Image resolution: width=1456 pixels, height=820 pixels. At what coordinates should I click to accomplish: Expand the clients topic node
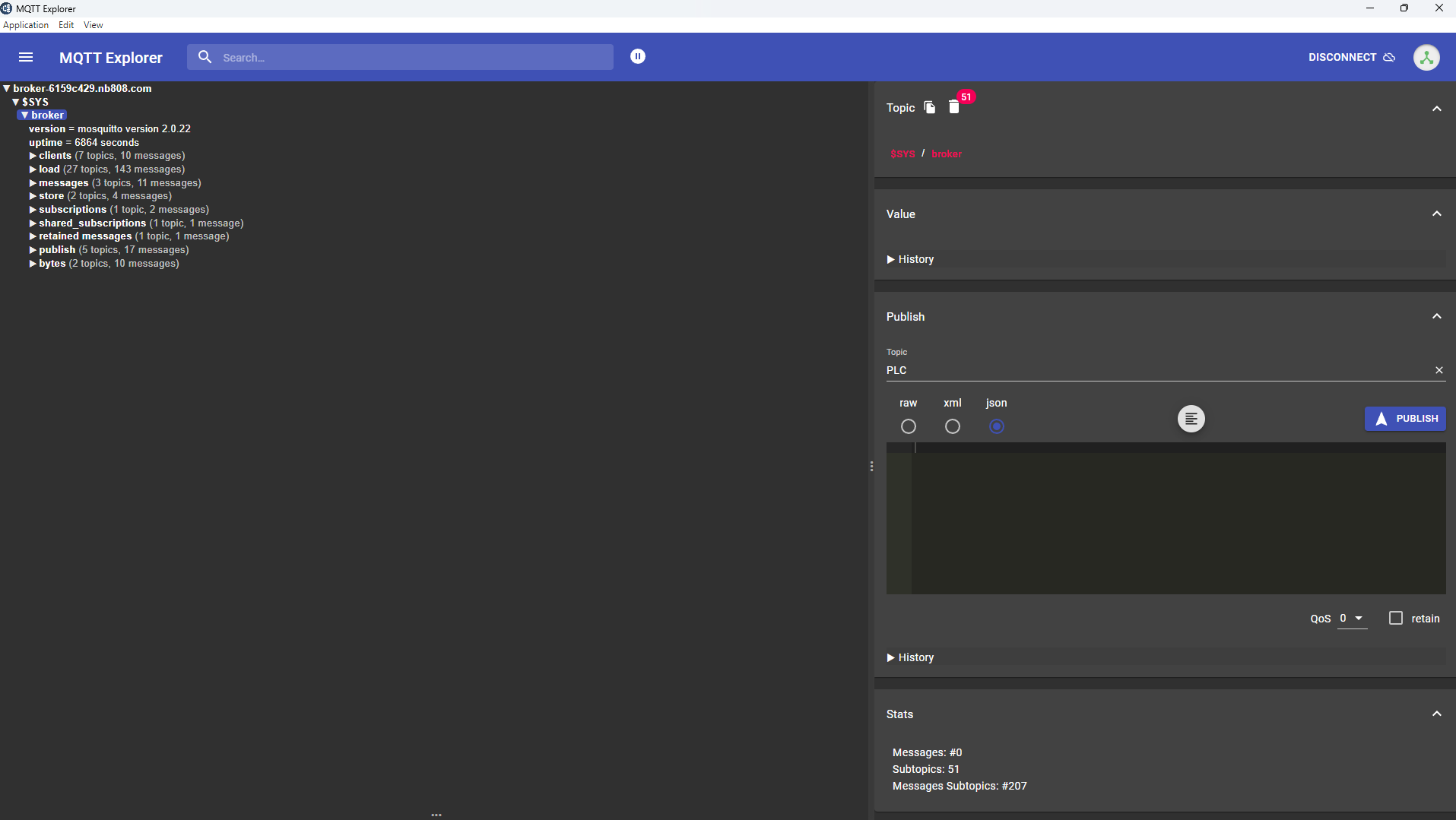point(33,156)
